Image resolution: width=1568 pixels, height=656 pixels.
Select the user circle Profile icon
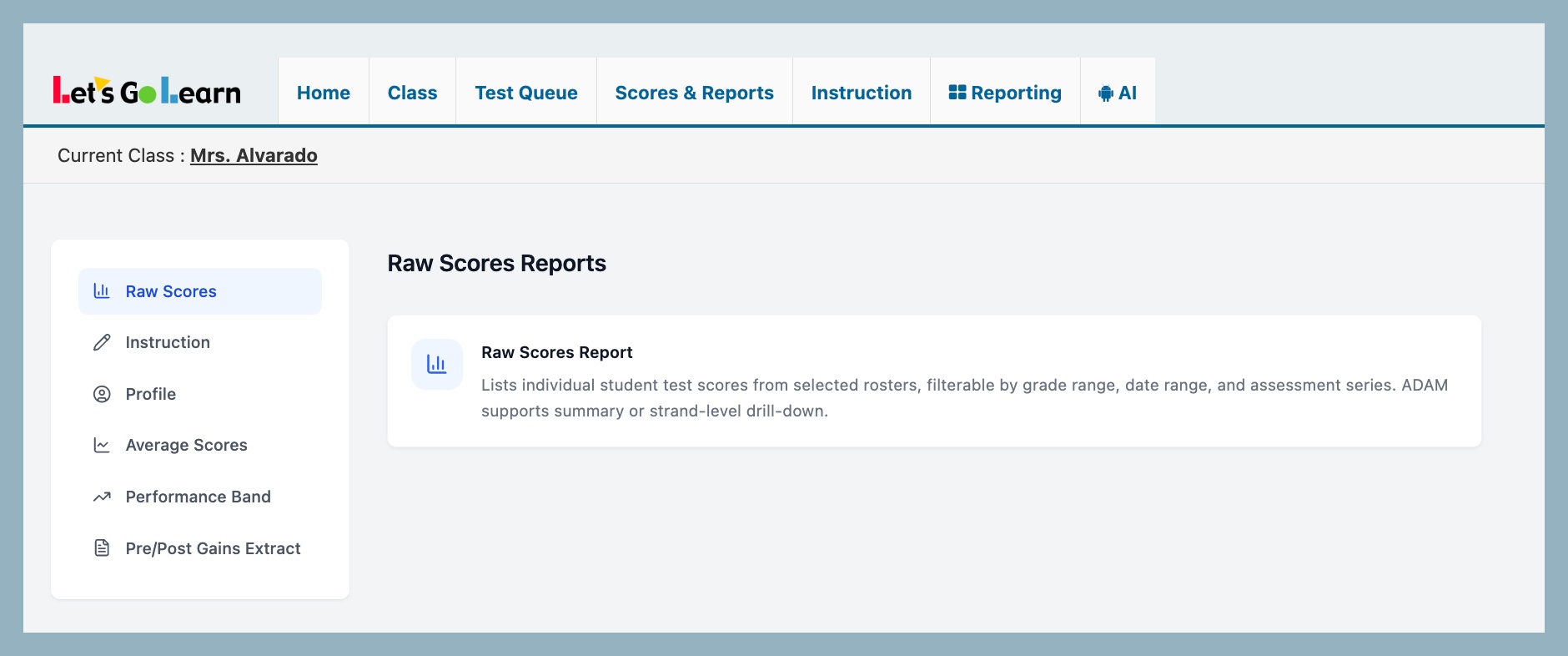(102, 394)
